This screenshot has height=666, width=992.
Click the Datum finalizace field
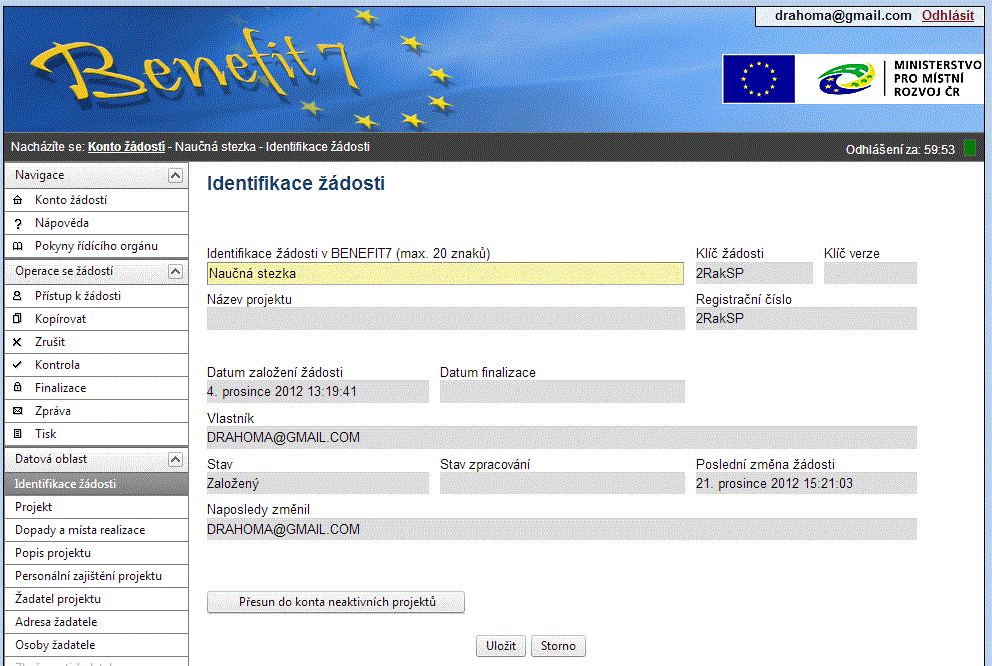[562, 392]
